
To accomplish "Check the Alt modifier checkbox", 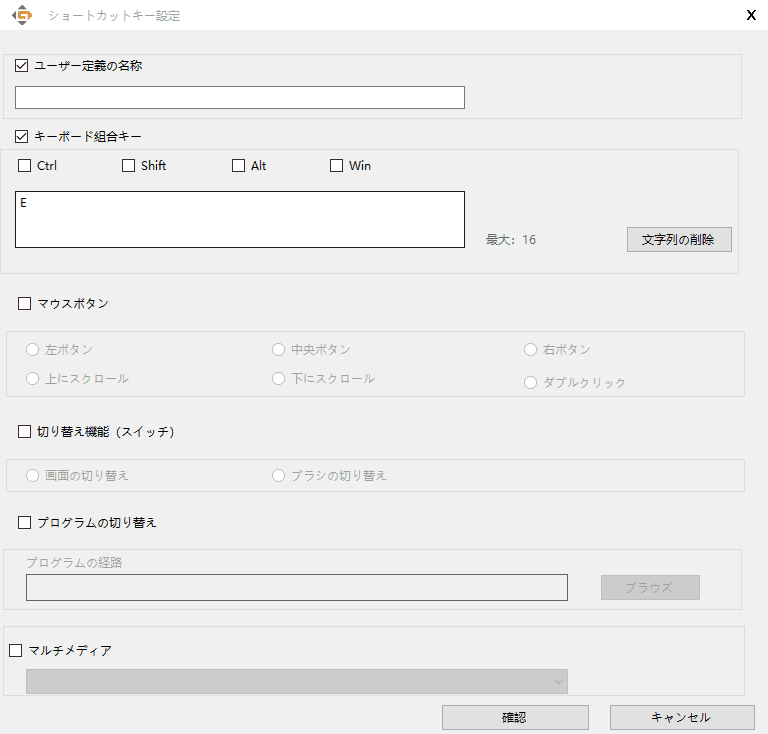I will (x=238, y=166).
